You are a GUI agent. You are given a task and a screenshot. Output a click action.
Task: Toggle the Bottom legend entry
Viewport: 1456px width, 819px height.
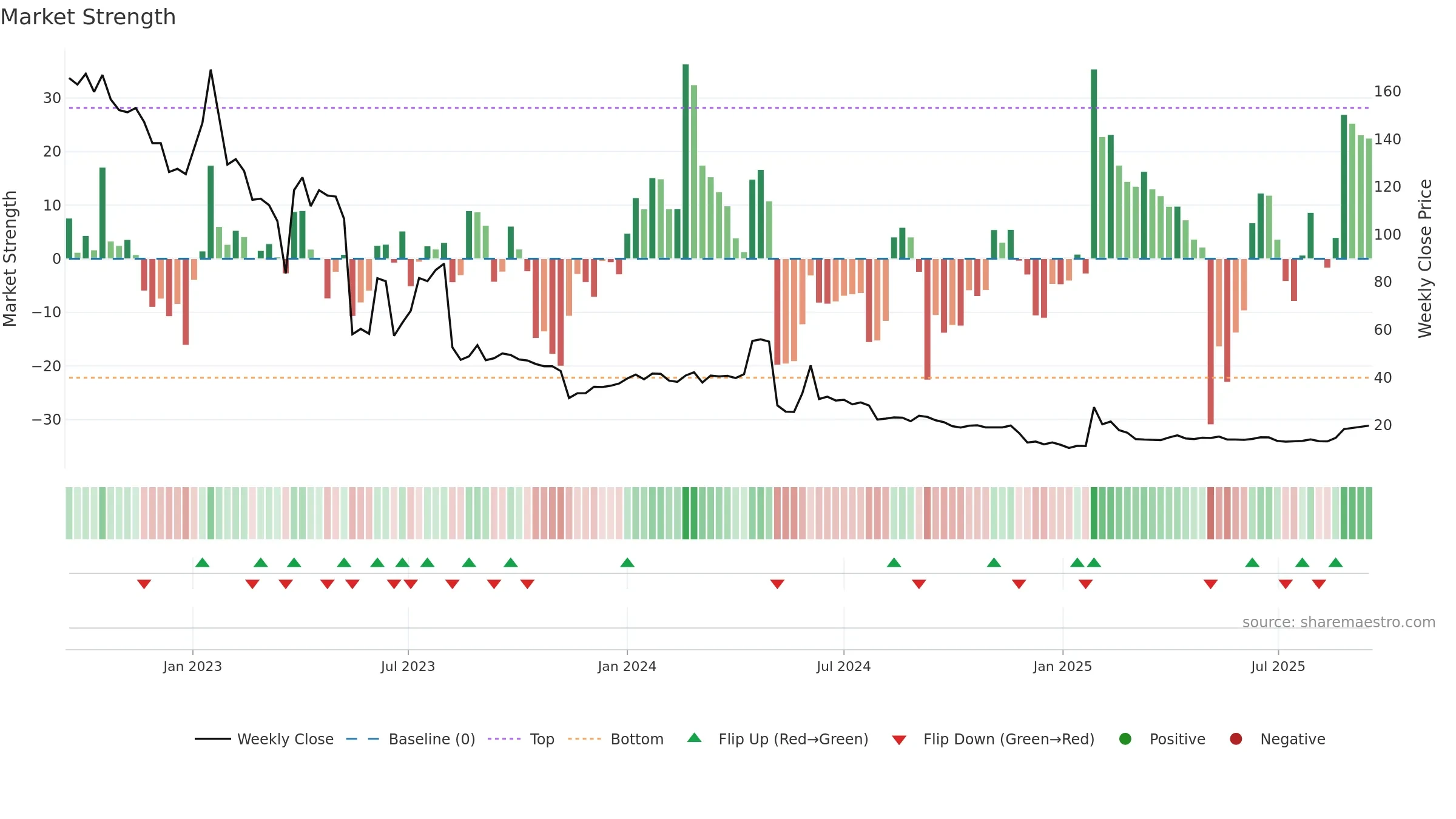(616, 739)
